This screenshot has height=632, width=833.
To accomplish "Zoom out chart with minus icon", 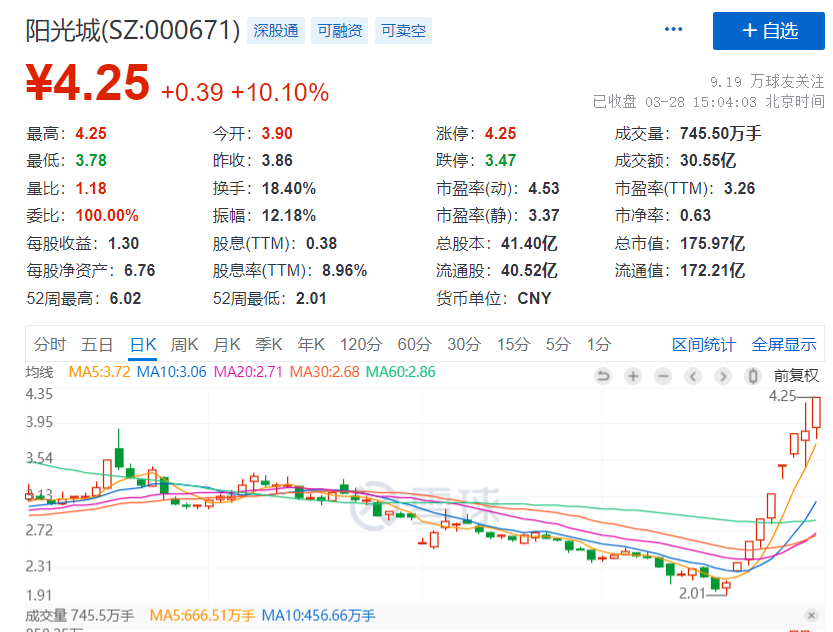I will pyautogui.click(x=662, y=377).
